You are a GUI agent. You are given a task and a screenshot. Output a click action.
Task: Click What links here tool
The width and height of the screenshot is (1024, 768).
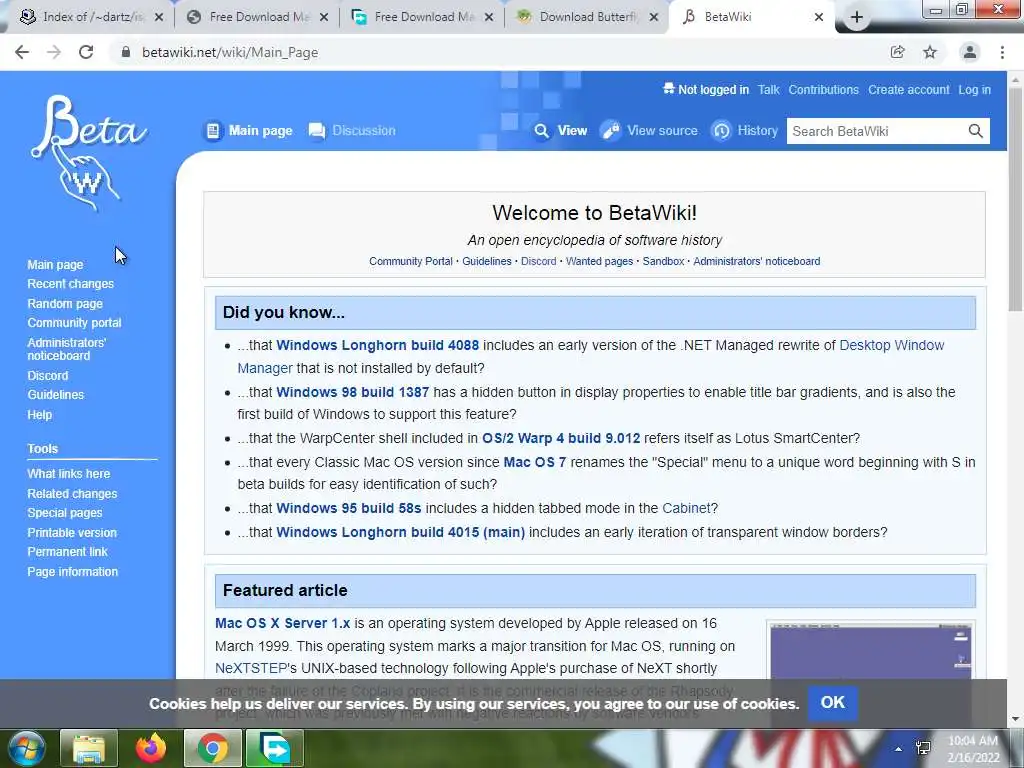click(69, 473)
